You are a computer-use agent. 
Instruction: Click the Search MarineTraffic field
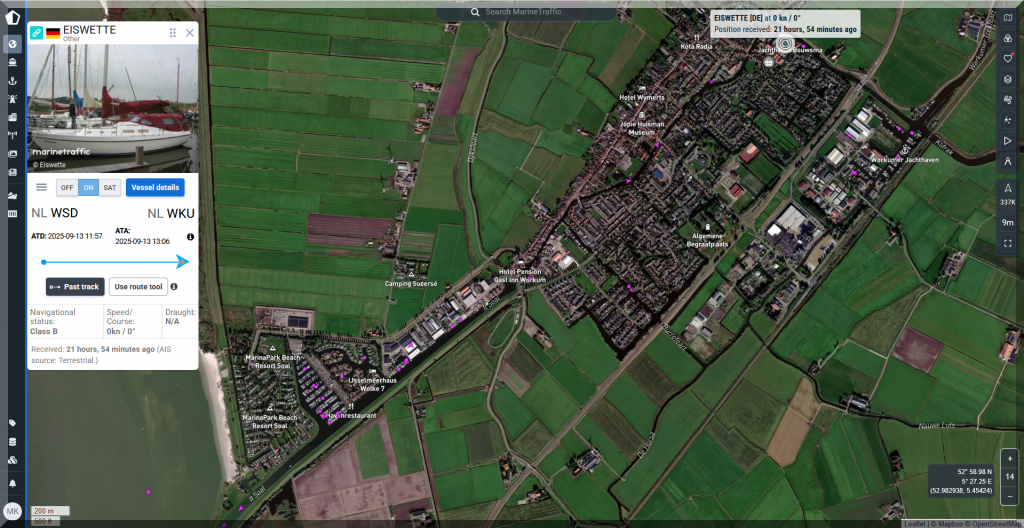coord(526,12)
